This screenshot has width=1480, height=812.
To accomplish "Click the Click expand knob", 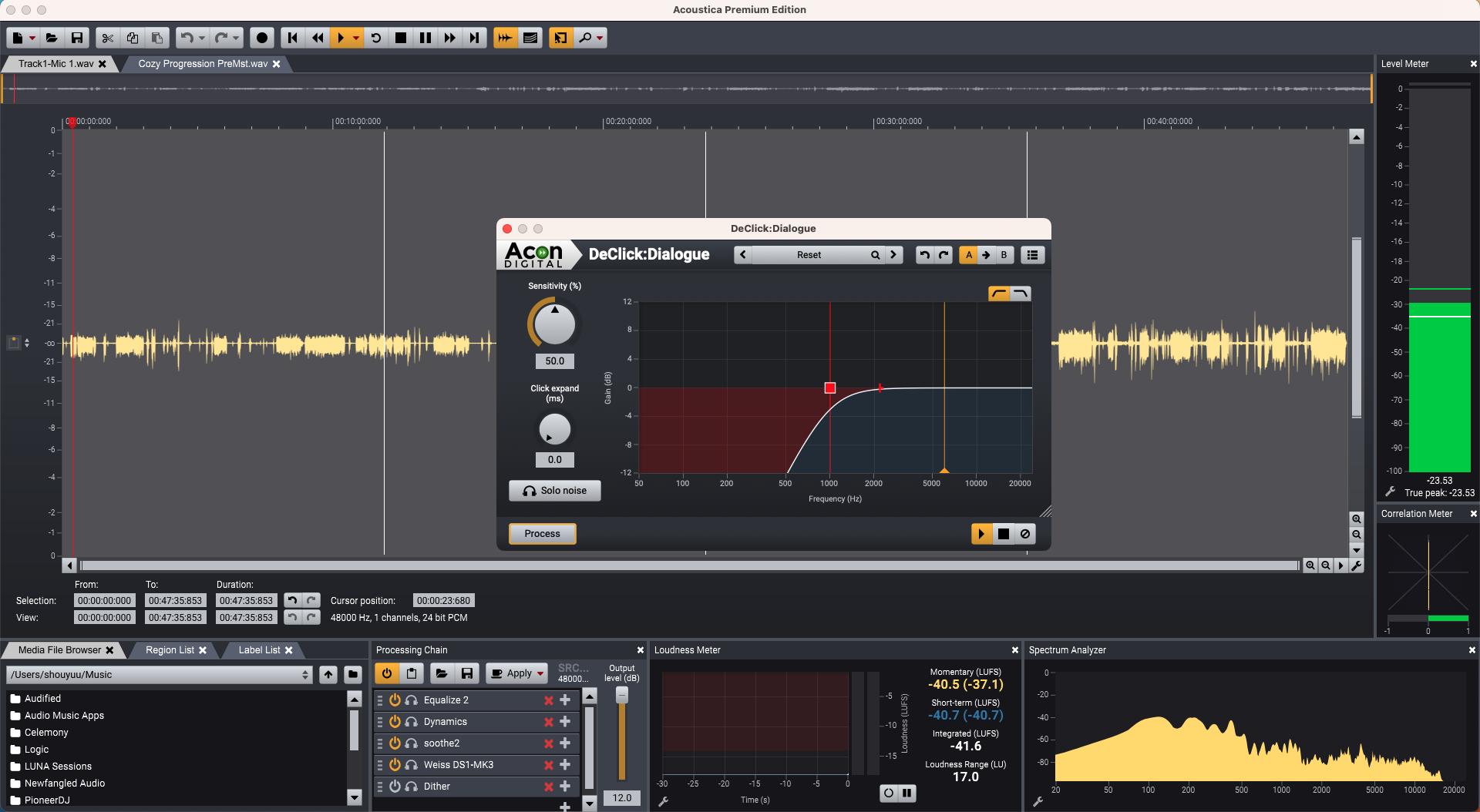I will 555,429.
